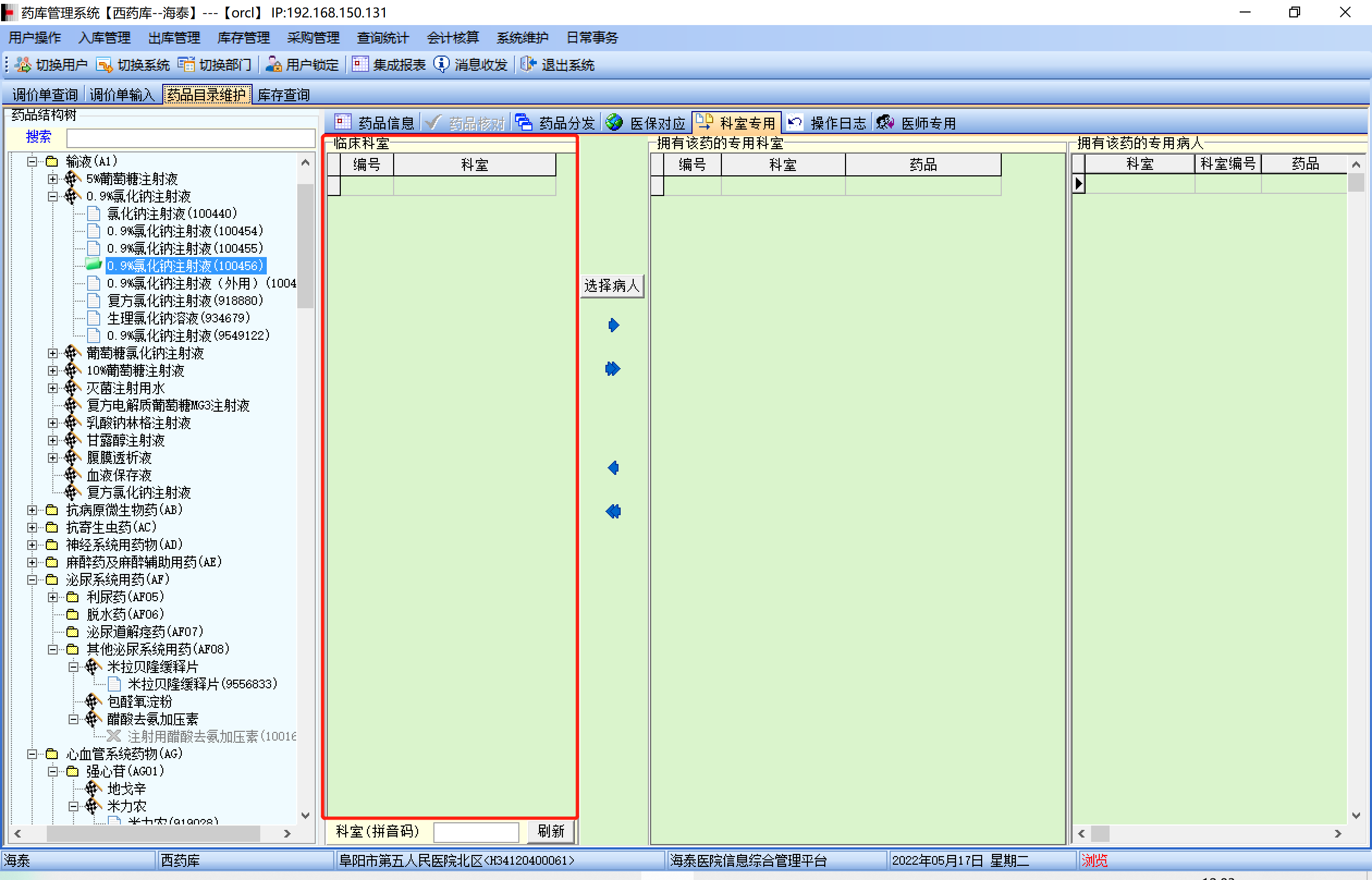Click the 退出系统 exit icon
Screen dimensions: 1372x880
point(528,65)
